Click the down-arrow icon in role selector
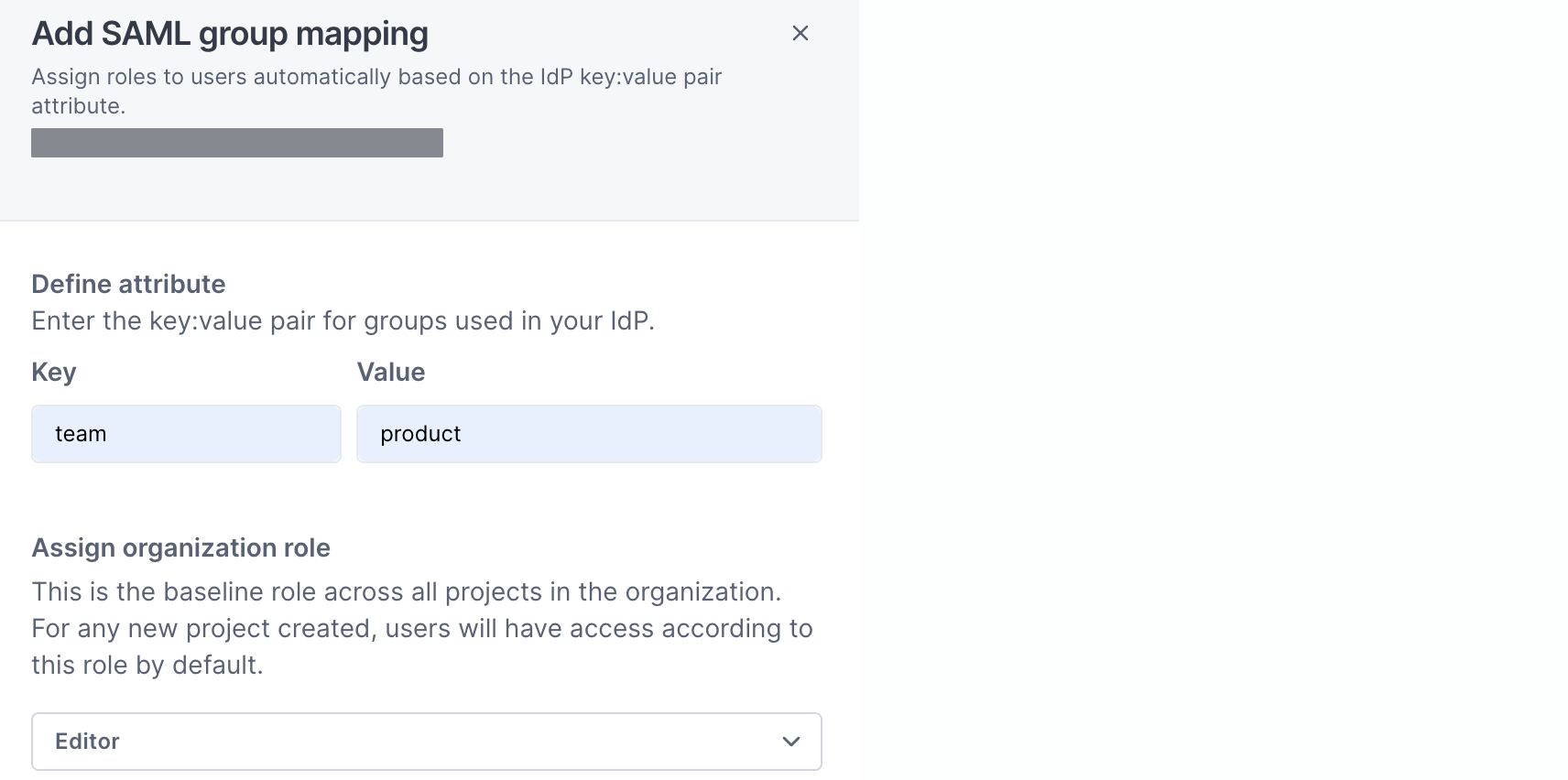The height and width of the screenshot is (780, 1568). click(790, 742)
